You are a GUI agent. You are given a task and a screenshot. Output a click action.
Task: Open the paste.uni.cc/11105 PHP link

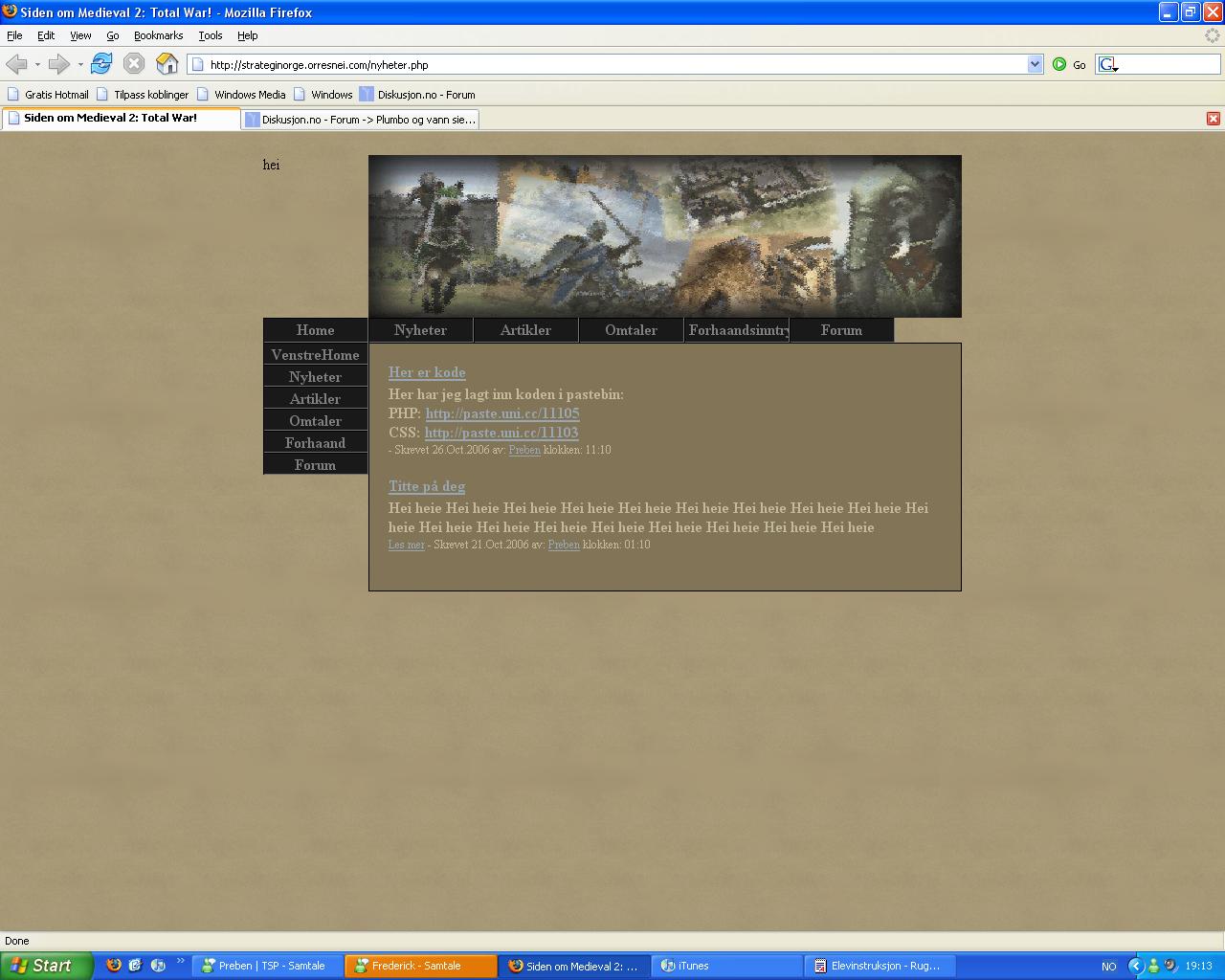[502, 413]
